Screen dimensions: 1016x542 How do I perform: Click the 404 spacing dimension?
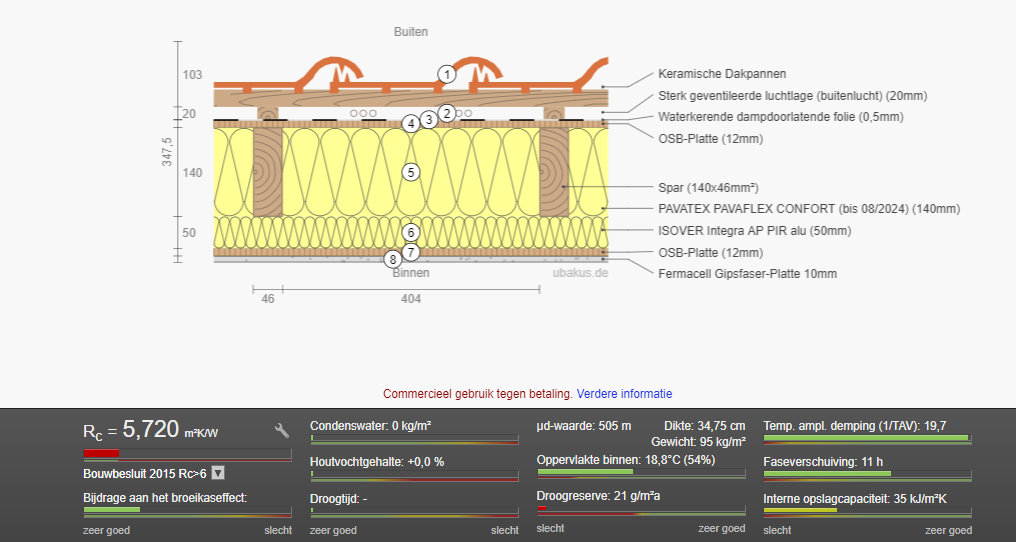[x=411, y=299]
